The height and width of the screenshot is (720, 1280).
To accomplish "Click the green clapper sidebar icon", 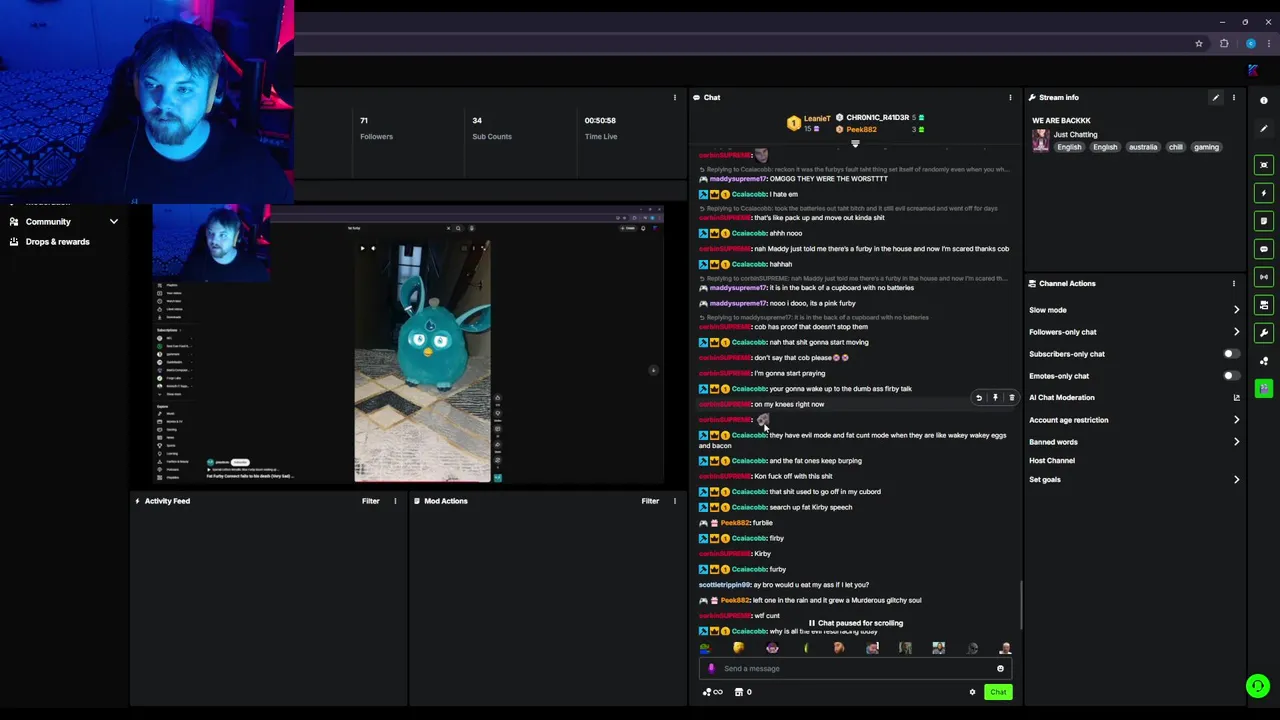I will click(1264, 388).
